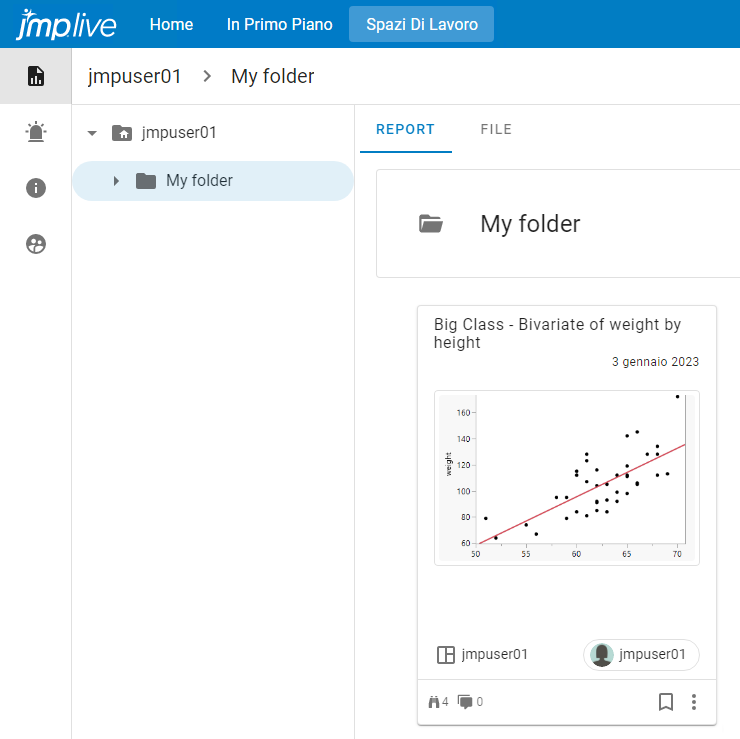Bookmark the Big Class report
Image resolution: width=740 pixels, height=739 pixels.
[666, 702]
